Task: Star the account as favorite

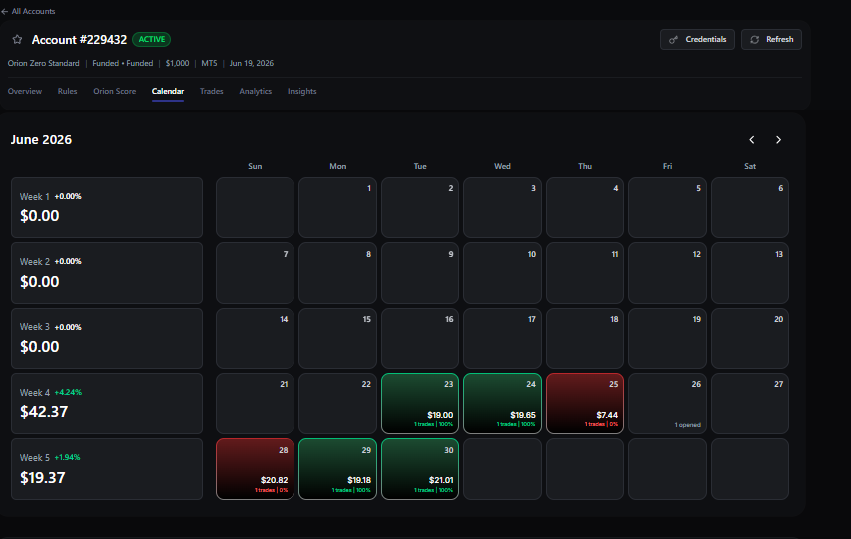Action: [x=17, y=40]
